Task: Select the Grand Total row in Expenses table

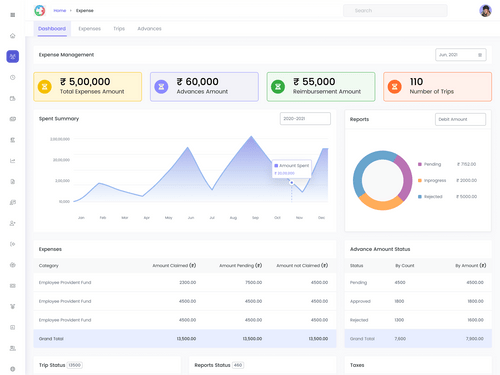Action: [x=185, y=339]
